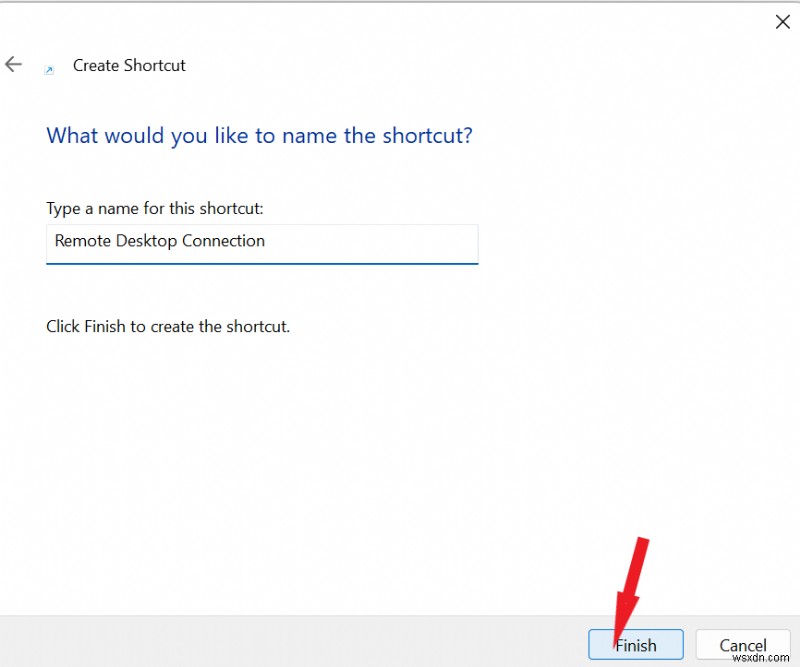Screen dimensions: 800x667
Task: Click the Create Shortcut wizard icon
Action: [x=49, y=70]
